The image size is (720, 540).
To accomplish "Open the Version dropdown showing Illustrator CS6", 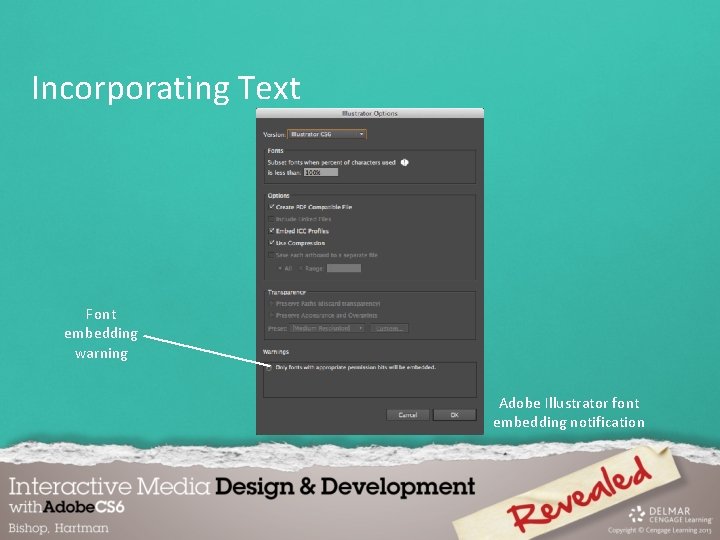I will click(x=327, y=134).
